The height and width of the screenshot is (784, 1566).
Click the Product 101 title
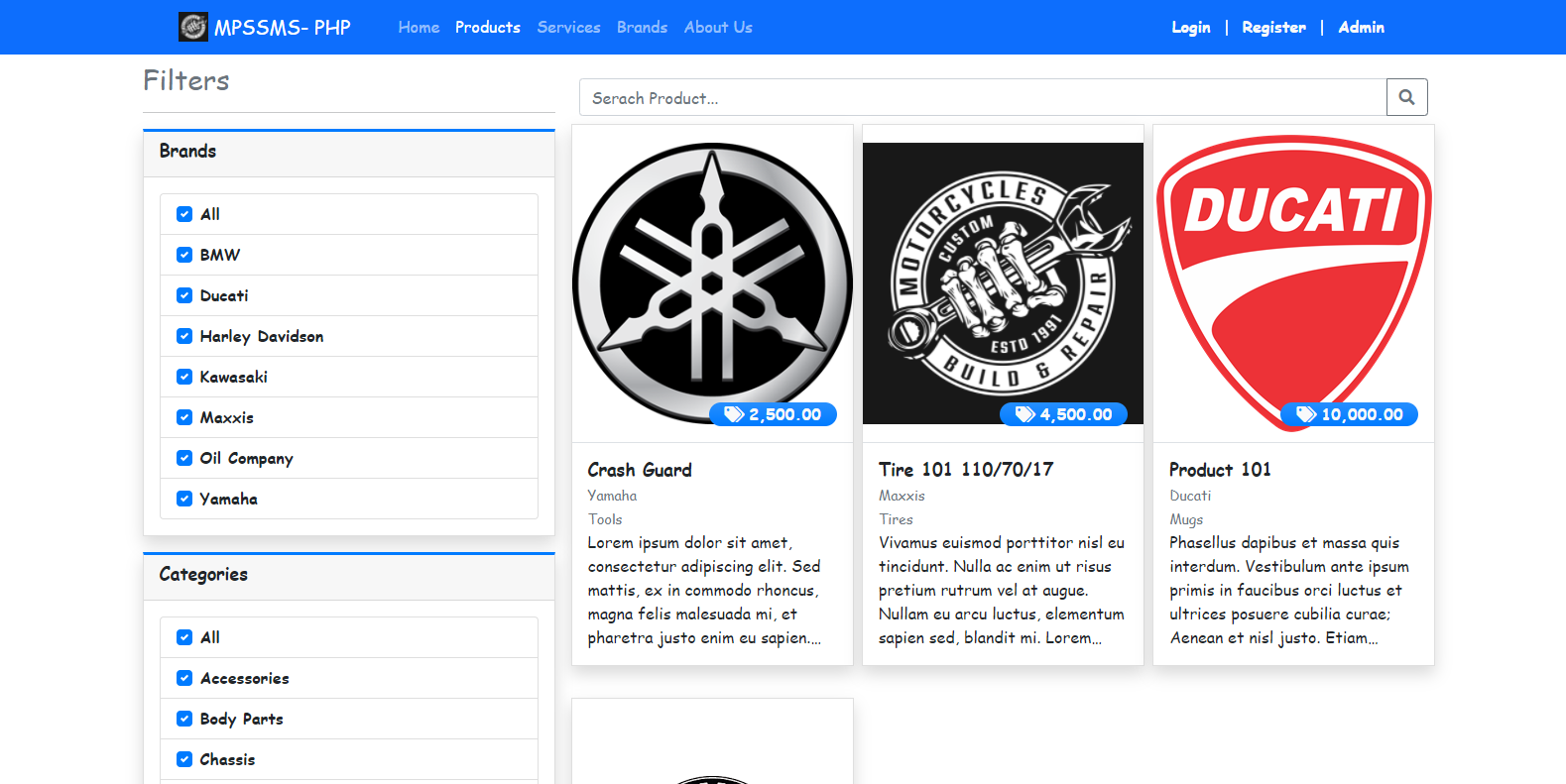(x=1220, y=470)
